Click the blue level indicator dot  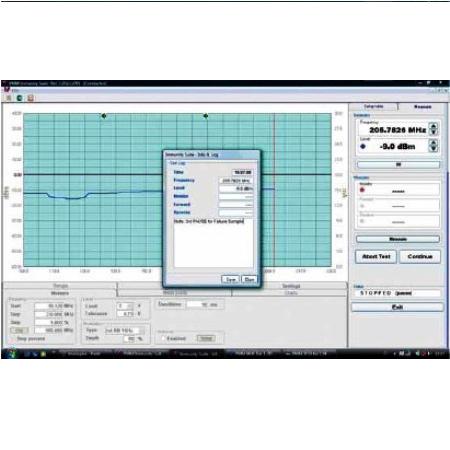pos(363,146)
